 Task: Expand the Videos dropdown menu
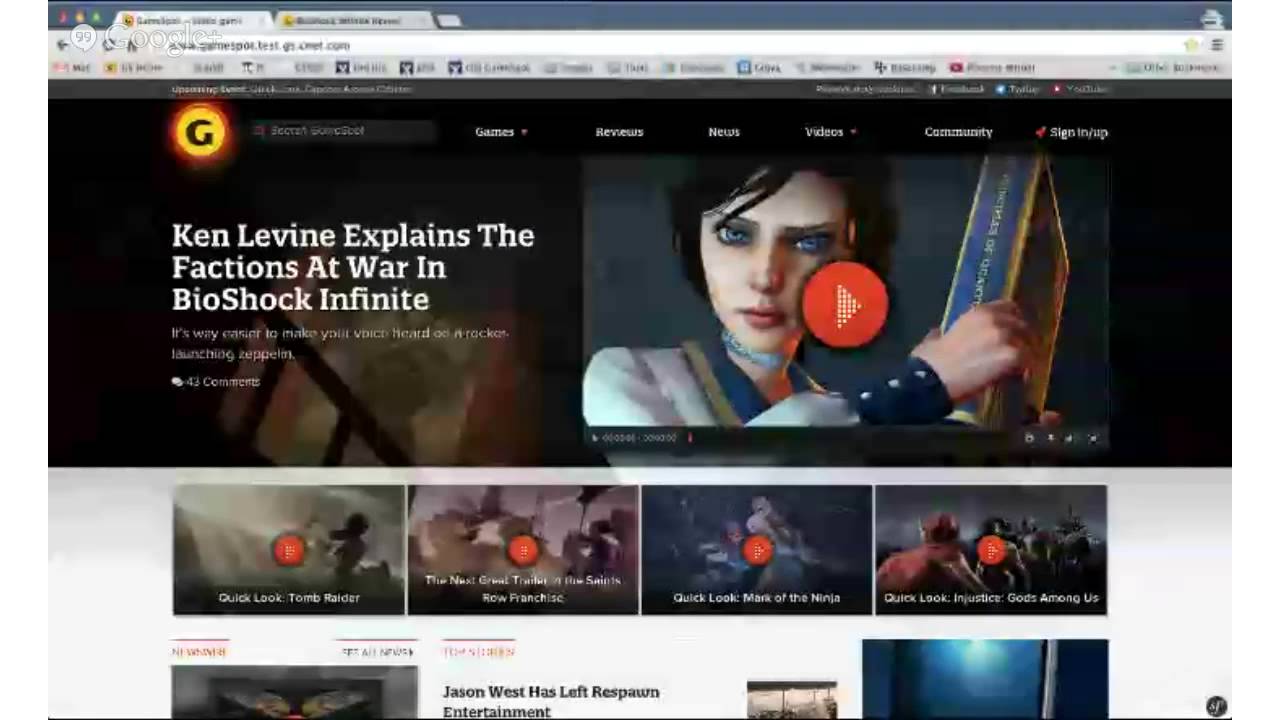tap(831, 132)
